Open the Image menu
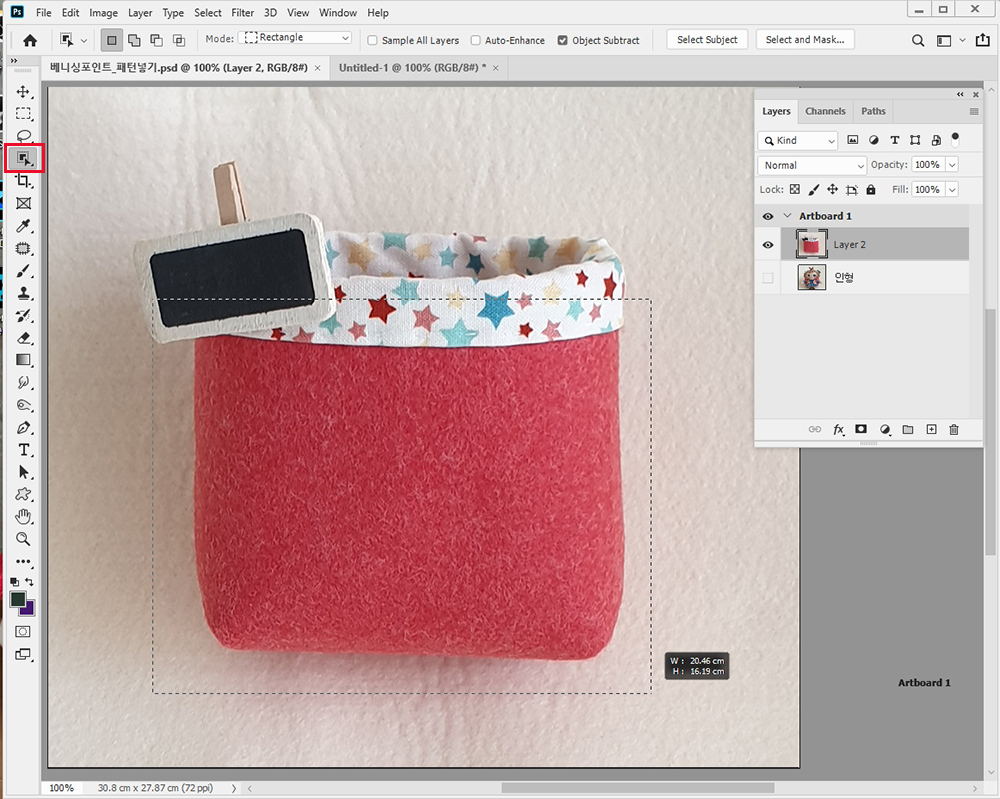The height and width of the screenshot is (799, 1000). click(x=103, y=13)
